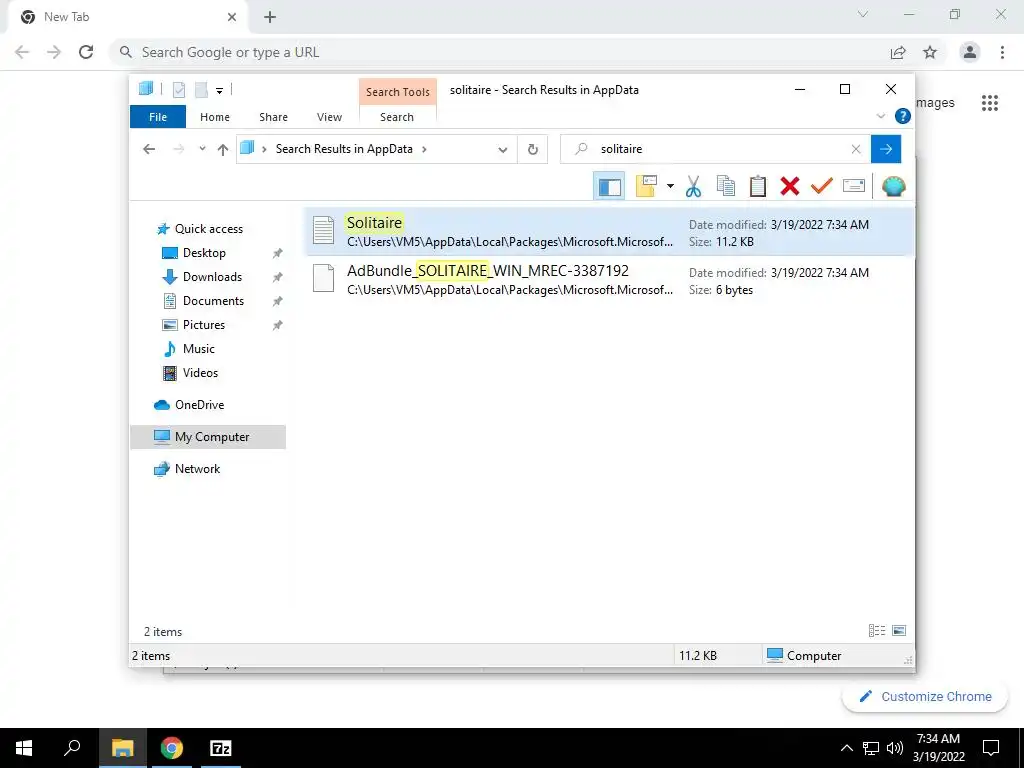Expand the chevron after Search Results in AppData

point(424,149)
